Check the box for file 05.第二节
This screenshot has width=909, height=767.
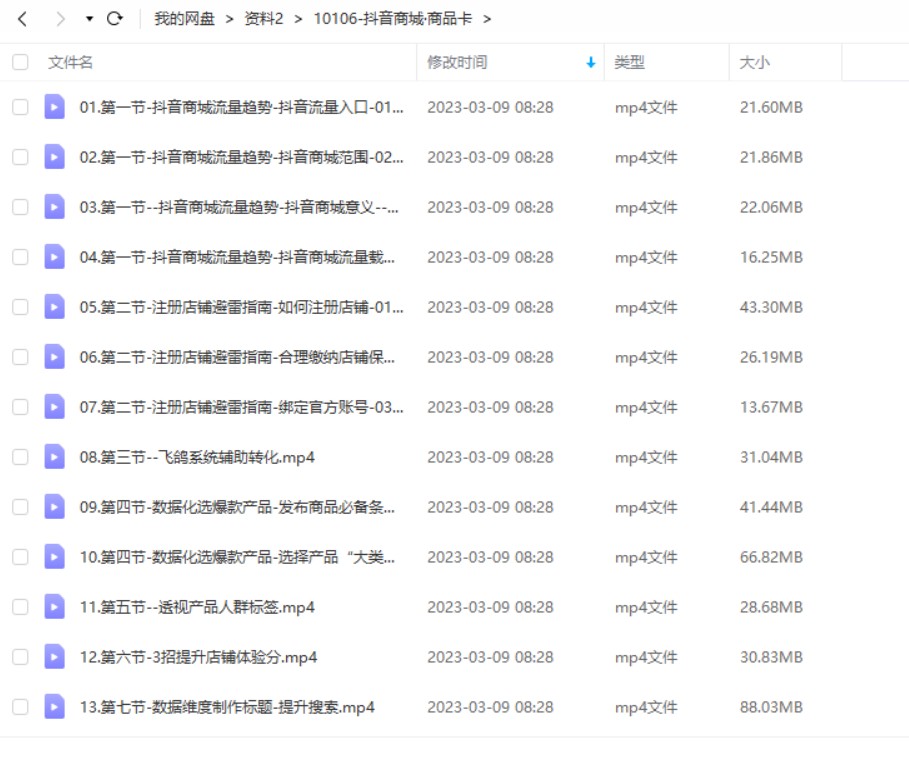(x=20, y=307)
